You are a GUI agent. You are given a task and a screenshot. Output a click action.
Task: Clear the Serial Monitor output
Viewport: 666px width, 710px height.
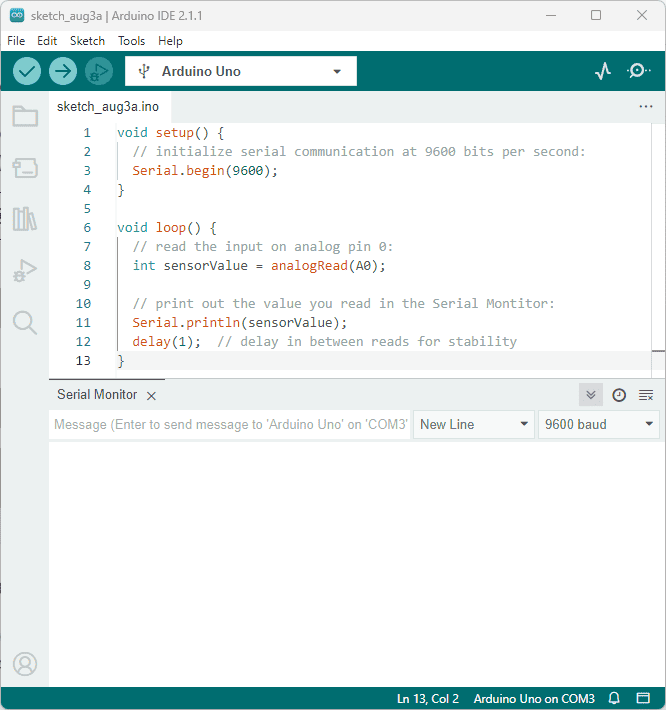click(646, 395)
